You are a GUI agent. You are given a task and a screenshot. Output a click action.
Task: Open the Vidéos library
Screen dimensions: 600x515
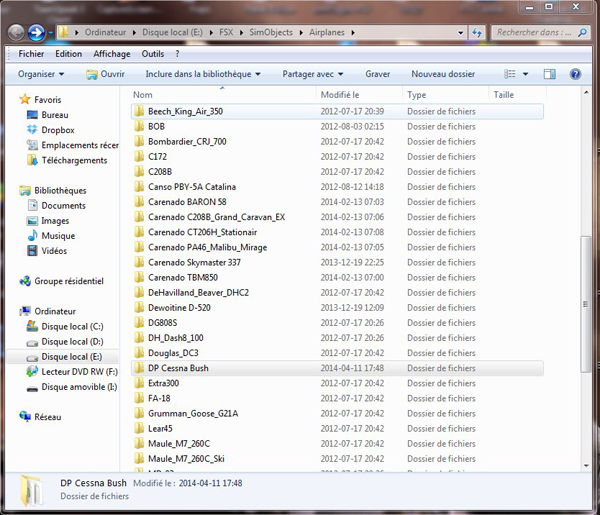coord(54,251)
